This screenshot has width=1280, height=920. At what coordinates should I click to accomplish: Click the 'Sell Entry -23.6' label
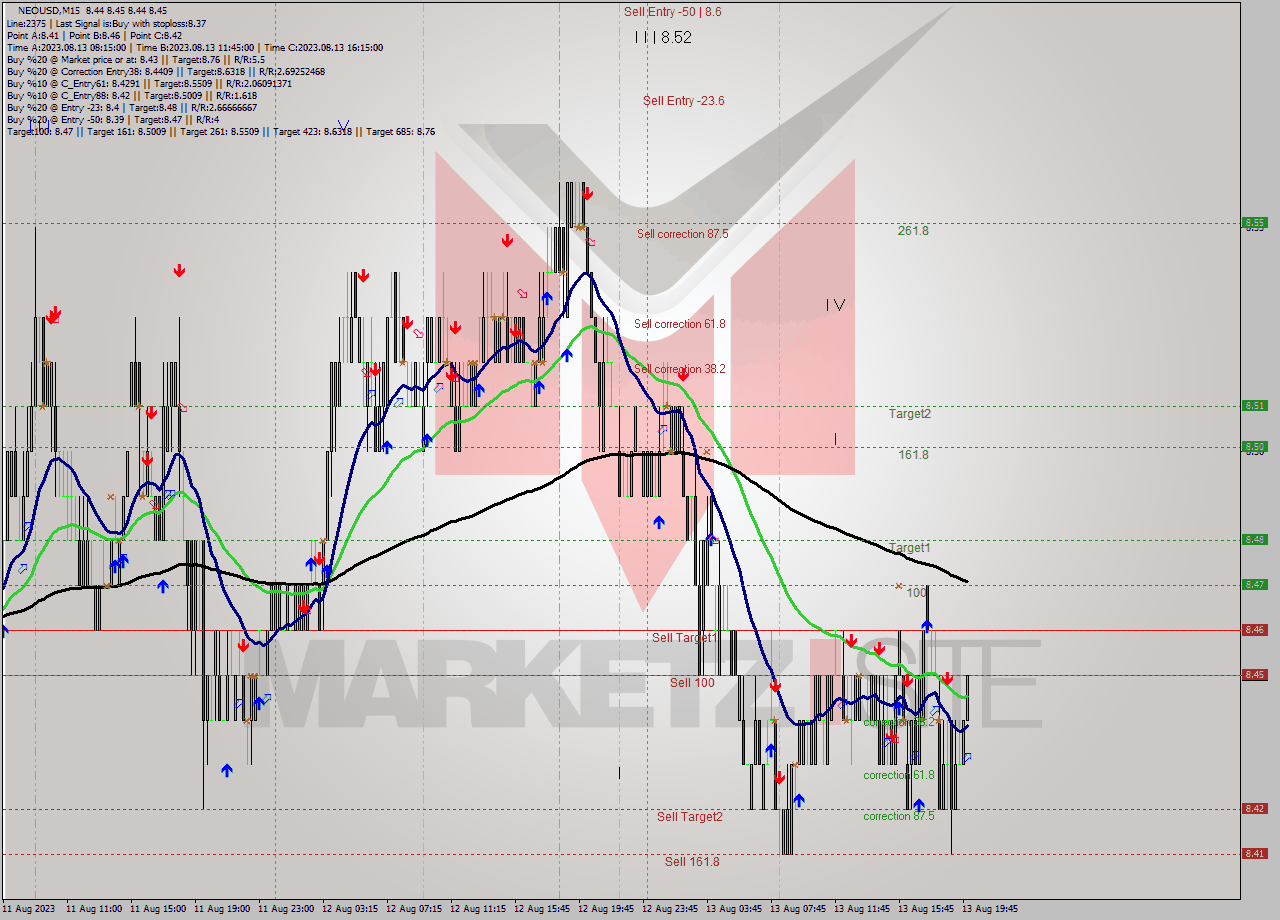[x=684, y=100]
